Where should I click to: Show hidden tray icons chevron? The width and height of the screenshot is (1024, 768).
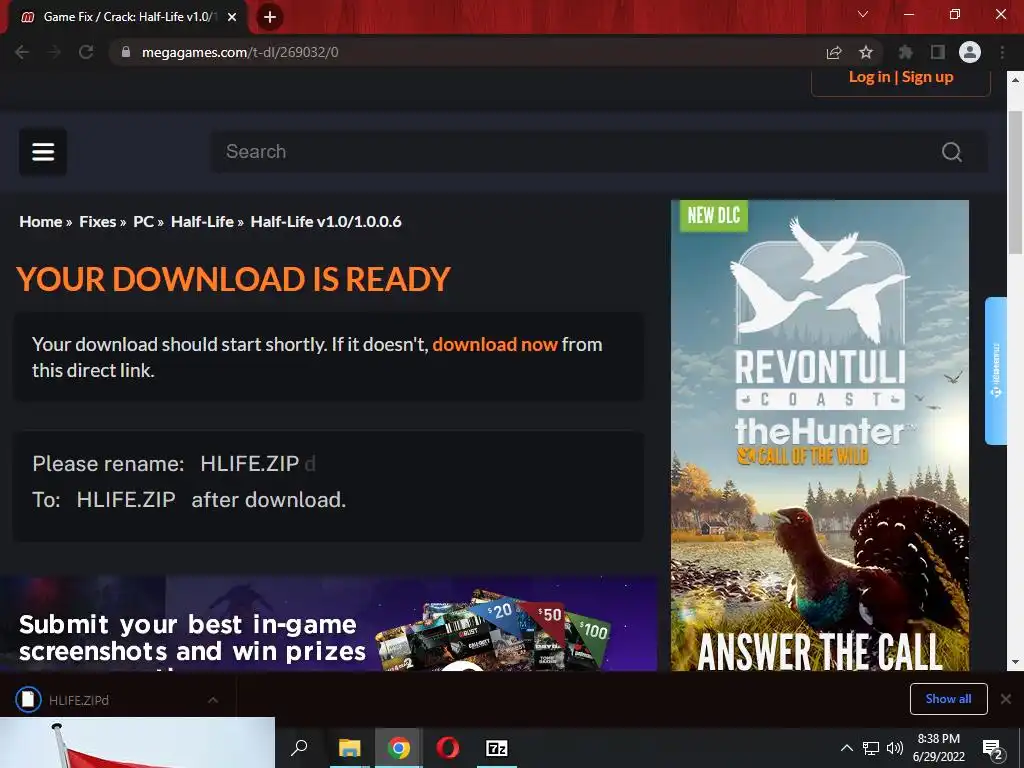click(846, 748)
